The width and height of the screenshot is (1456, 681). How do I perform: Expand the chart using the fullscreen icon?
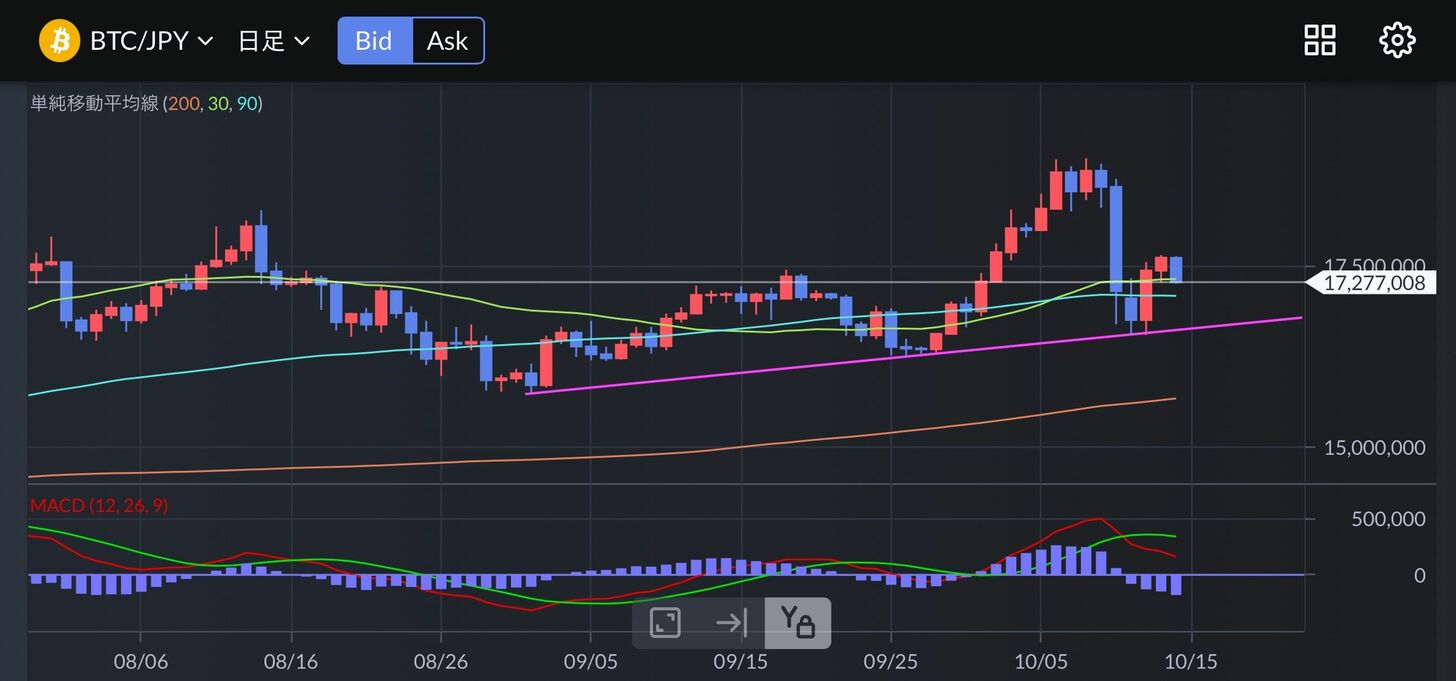pyautogui.click(x=665, y=623)
